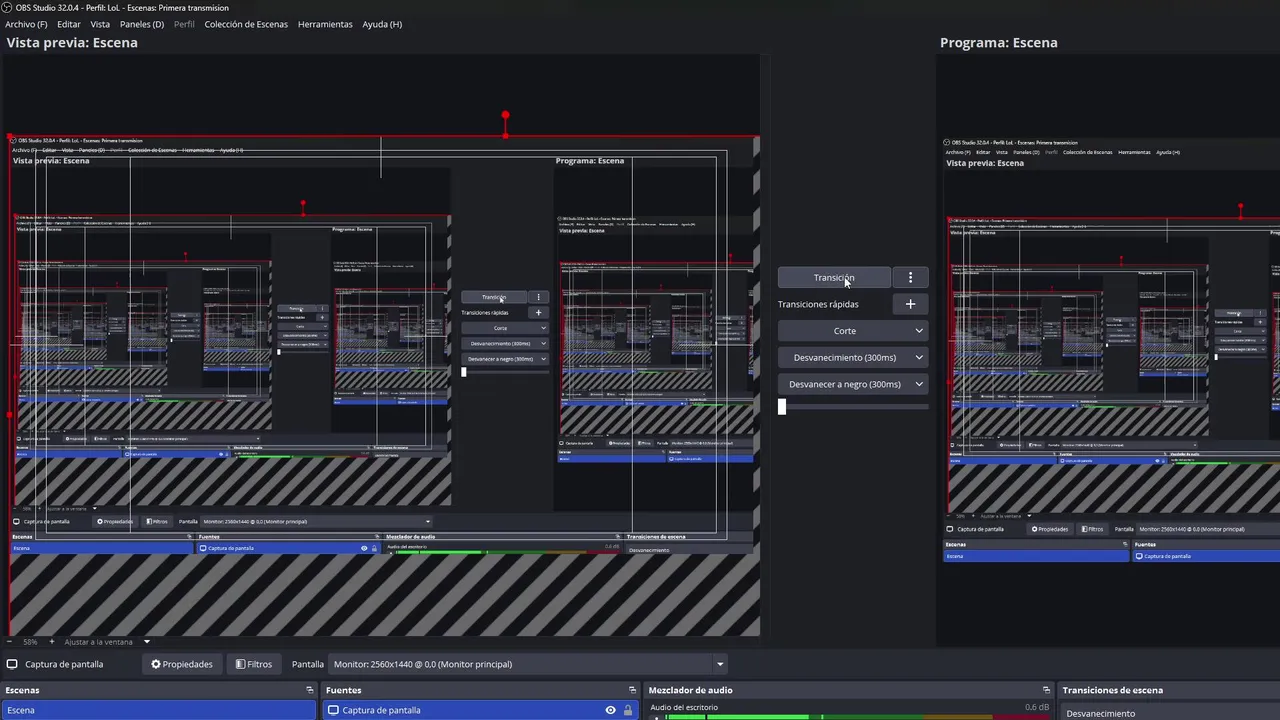The image size is (1280, 720).
Task: Open the Archivo (F) menu
Action: (x=26, y=24)
